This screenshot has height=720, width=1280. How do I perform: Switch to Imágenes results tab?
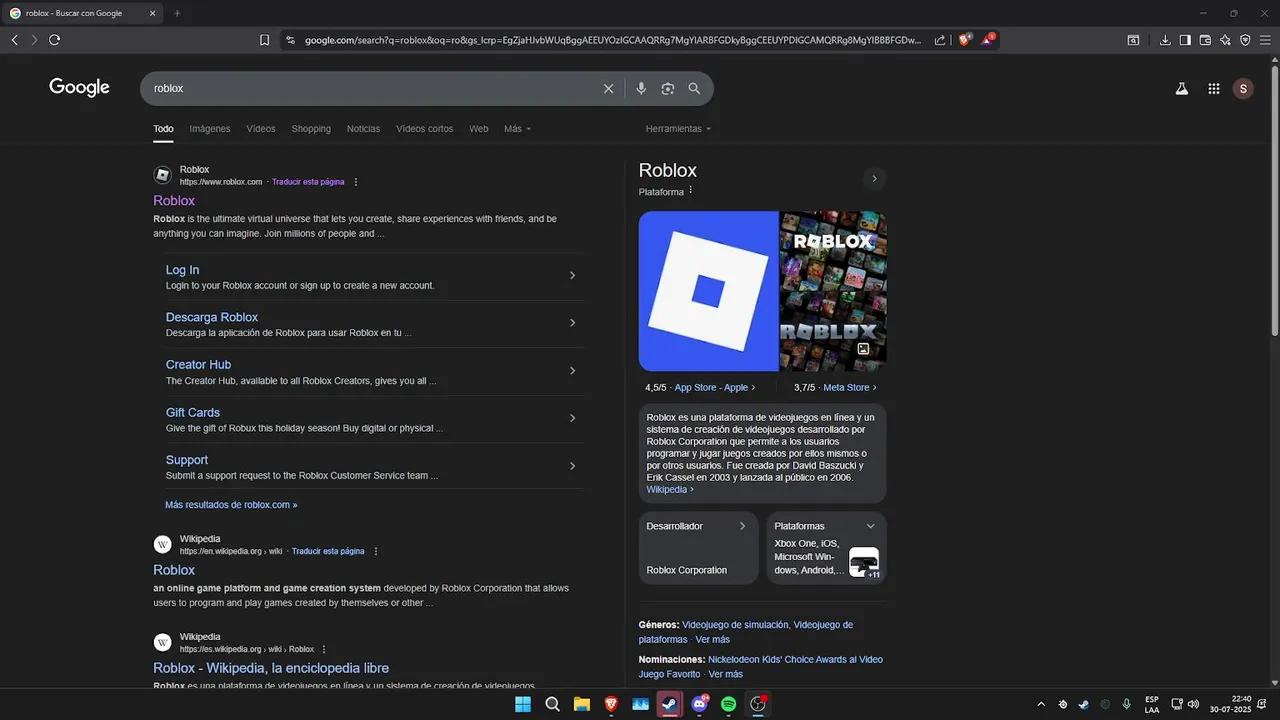point(210,129)
